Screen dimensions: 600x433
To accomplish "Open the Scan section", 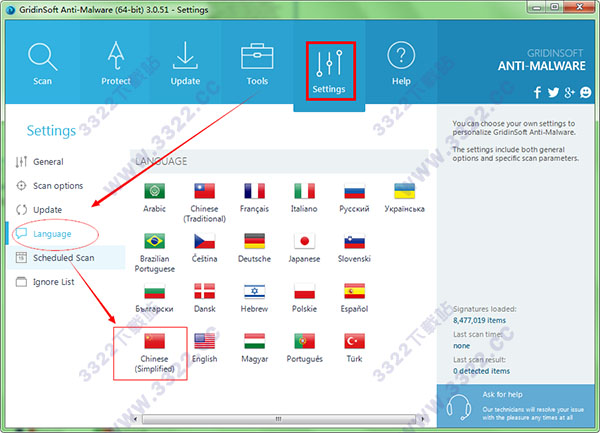I will tap(42, 64).
